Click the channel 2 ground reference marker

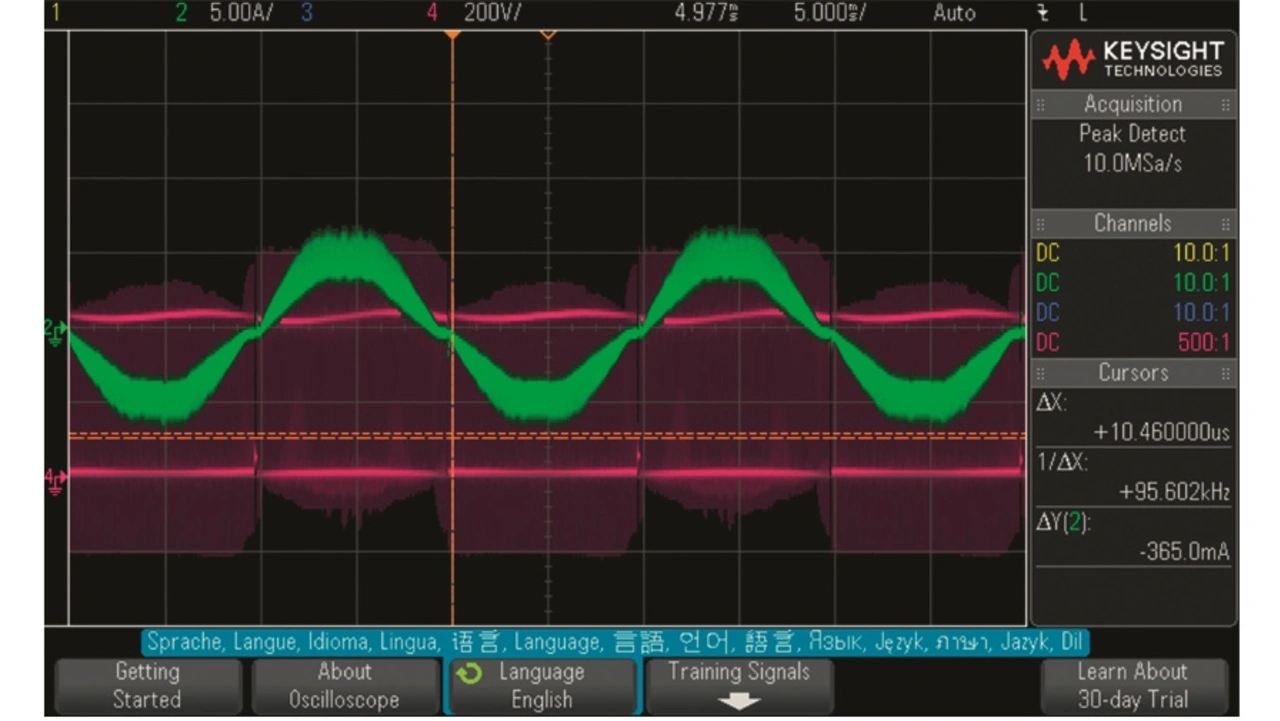point(54,331)
